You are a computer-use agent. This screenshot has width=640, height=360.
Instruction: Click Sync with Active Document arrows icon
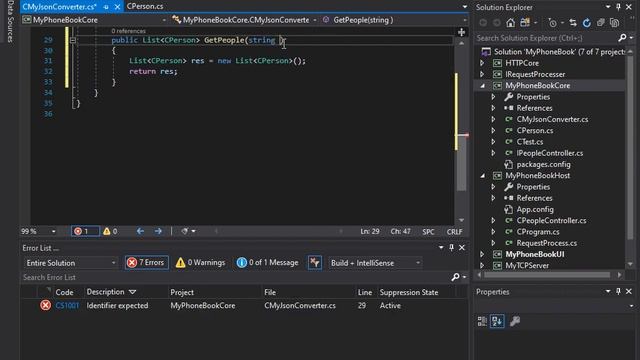(573, 23)
